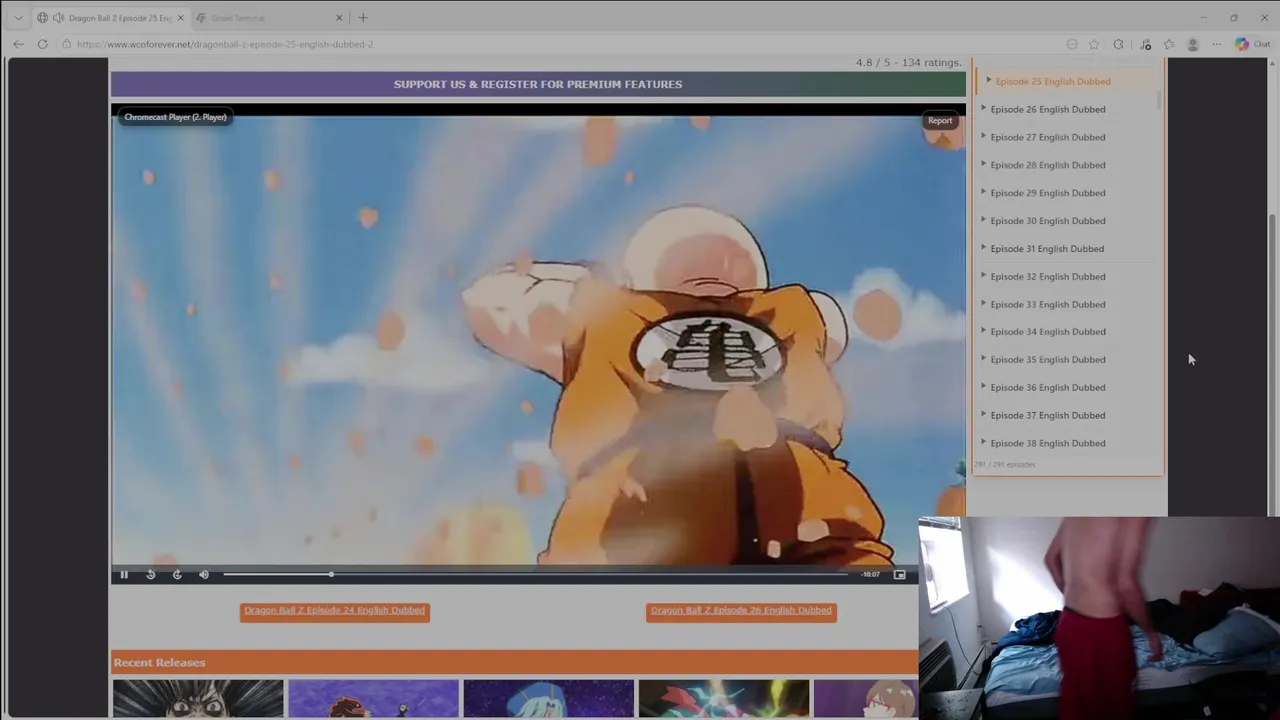
Task: Click the video progress handle
Action: pos(331,574)
